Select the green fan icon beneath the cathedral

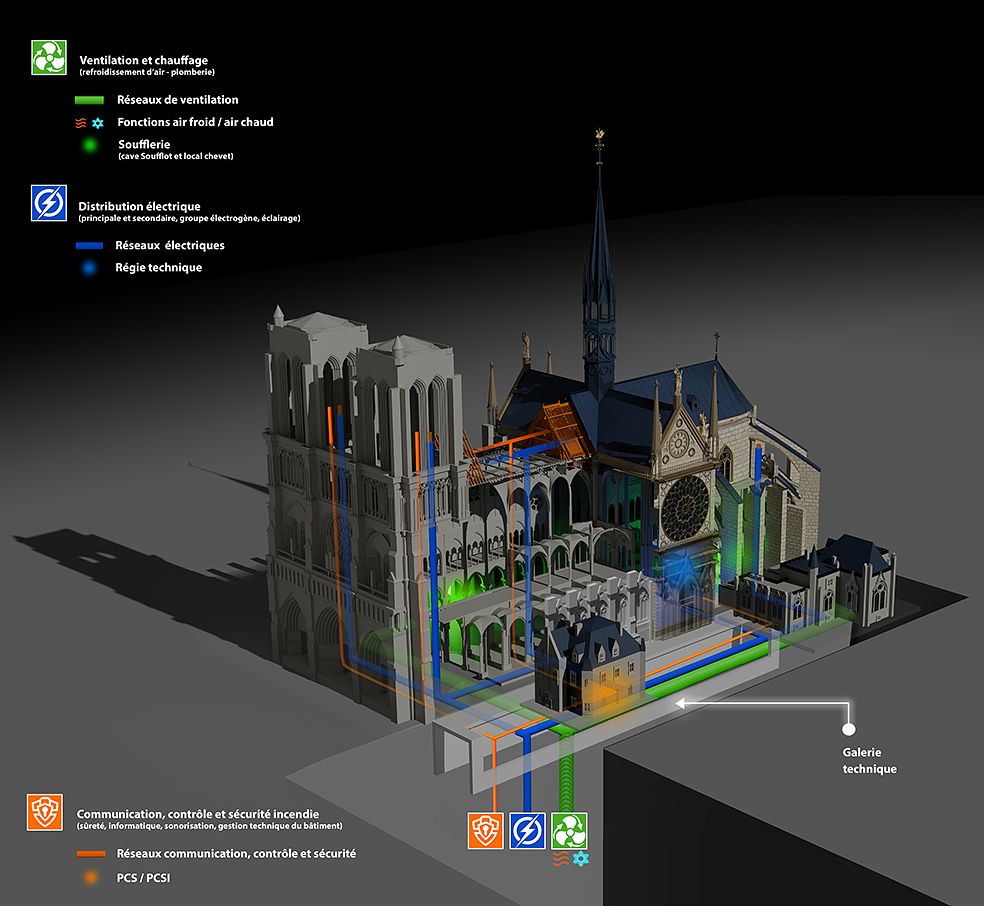(x=569, y=831)
